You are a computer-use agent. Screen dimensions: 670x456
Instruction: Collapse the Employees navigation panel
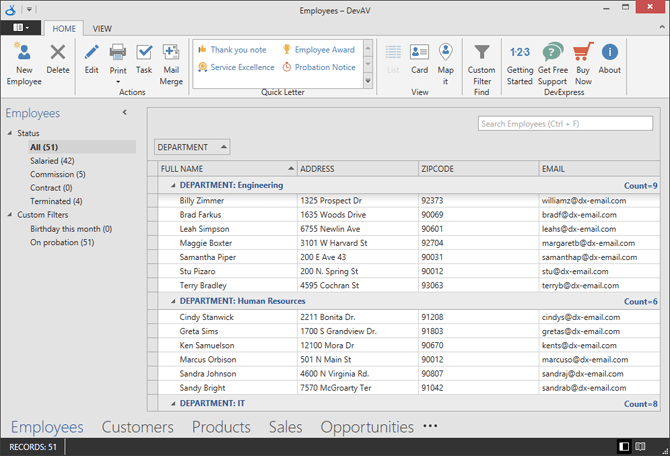[124, 113]
